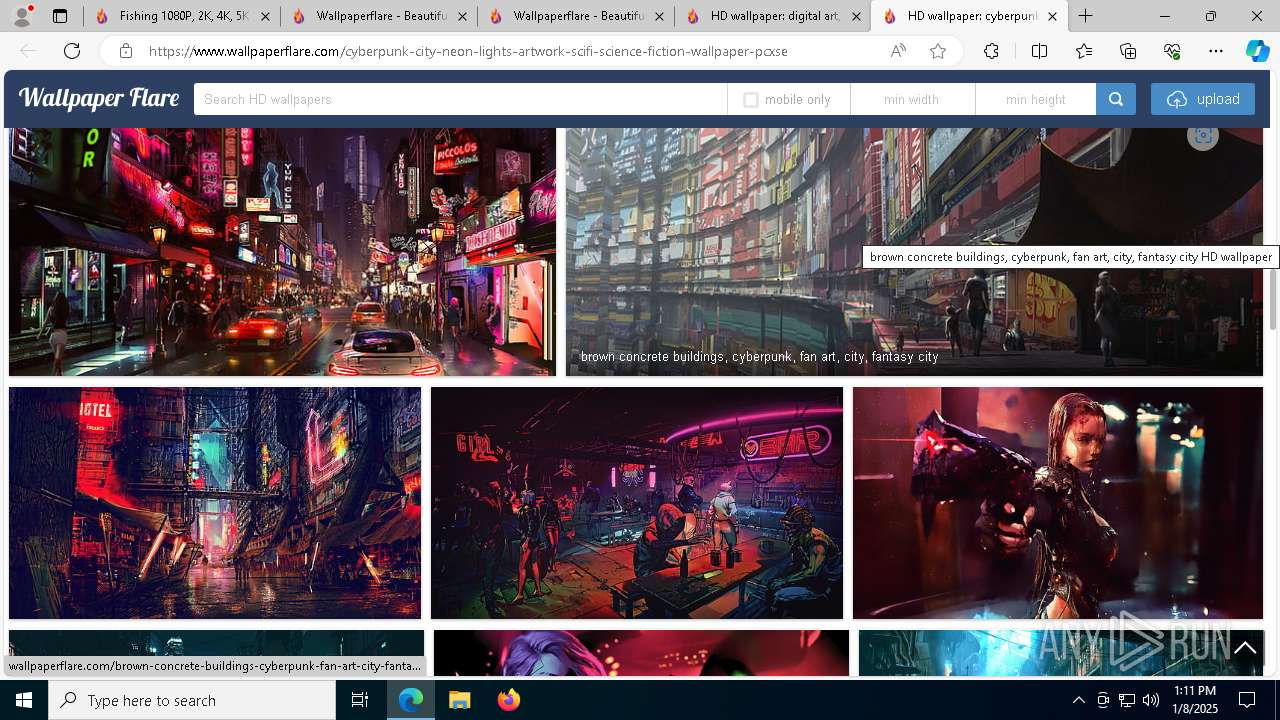Close the HD wallpaper: cyberpunk tab
The image size is (1280, 720).
tap(1052, 16)
